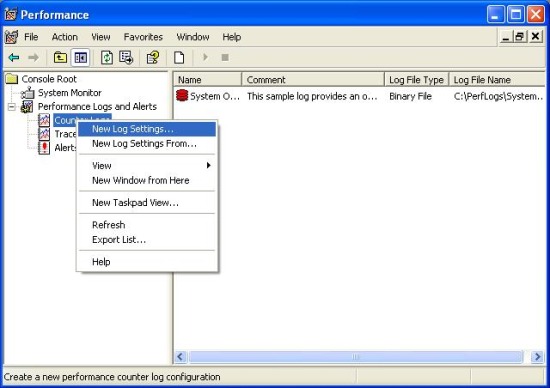Click the Console Root folder icon

coord(12,79)
